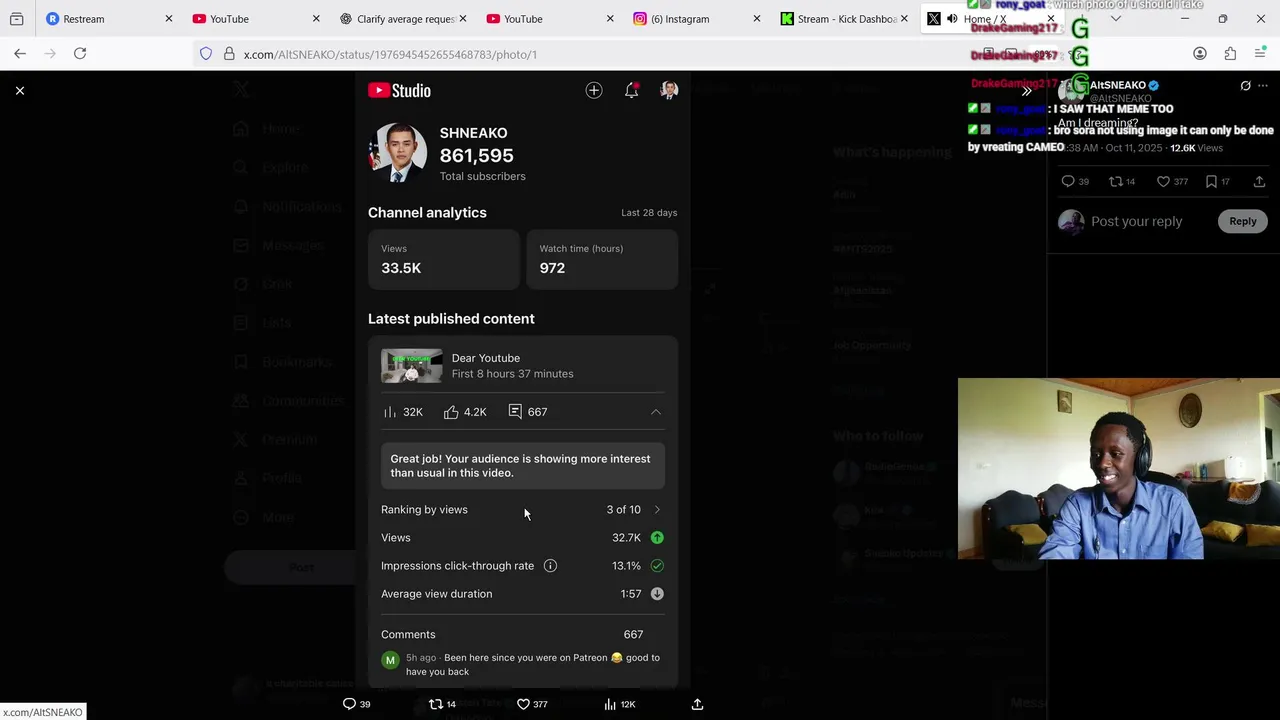
Task: Open the YouTube Studio notifications bell
Action: coord(631,91)
